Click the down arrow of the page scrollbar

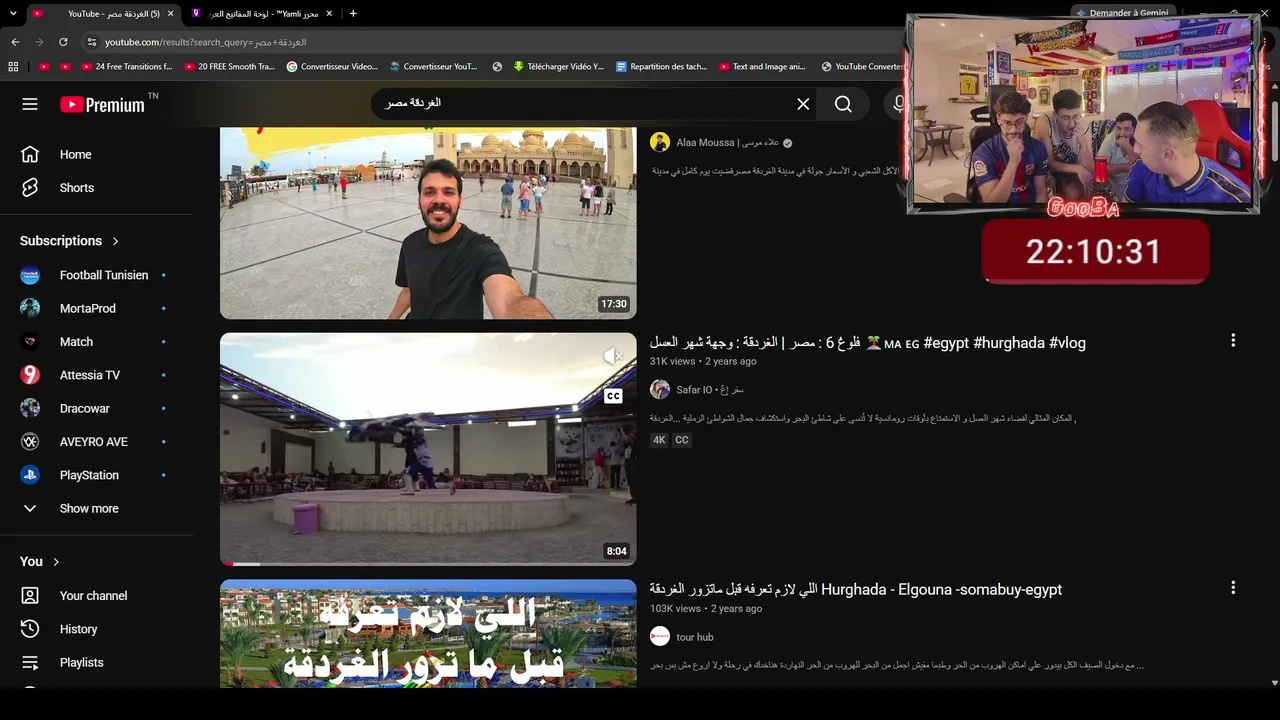pos(1273,682)
